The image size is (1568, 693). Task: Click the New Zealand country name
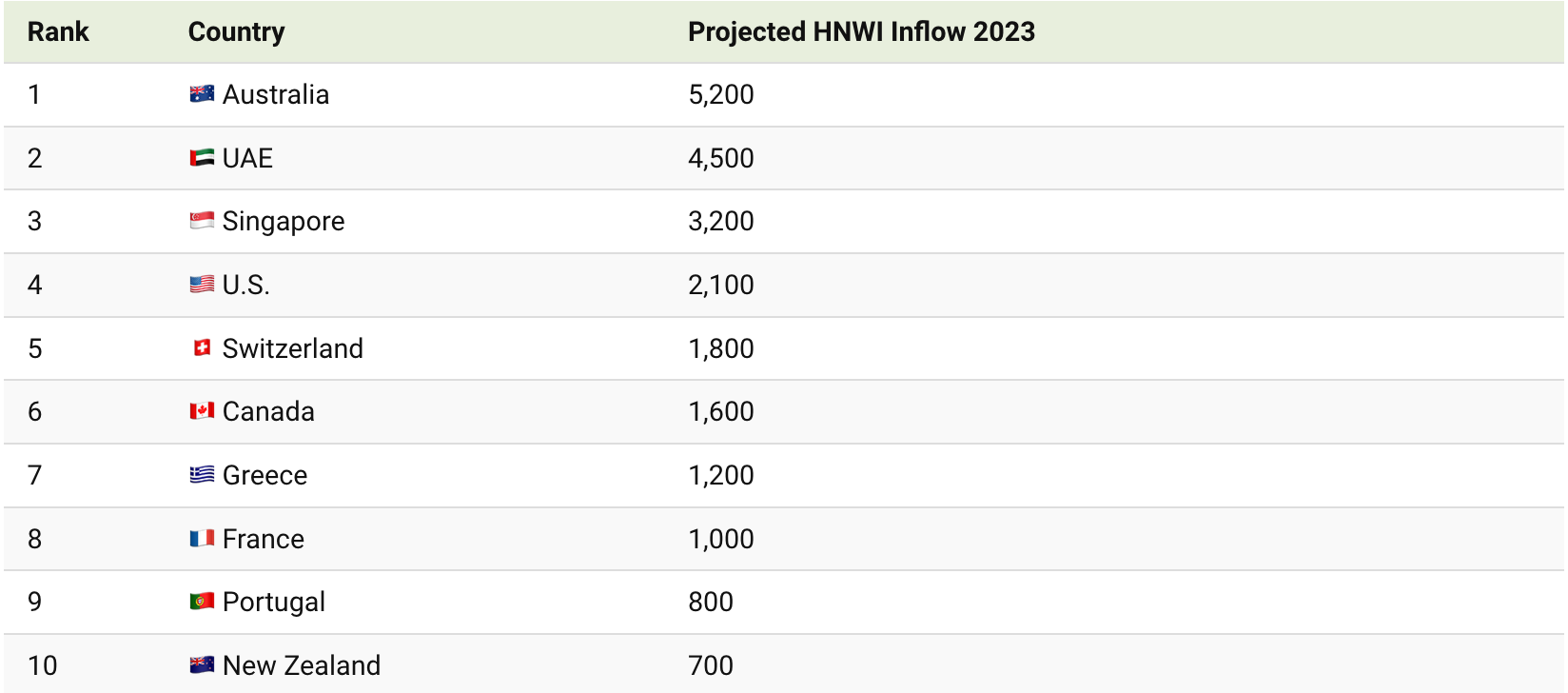[x=302, y=665]
